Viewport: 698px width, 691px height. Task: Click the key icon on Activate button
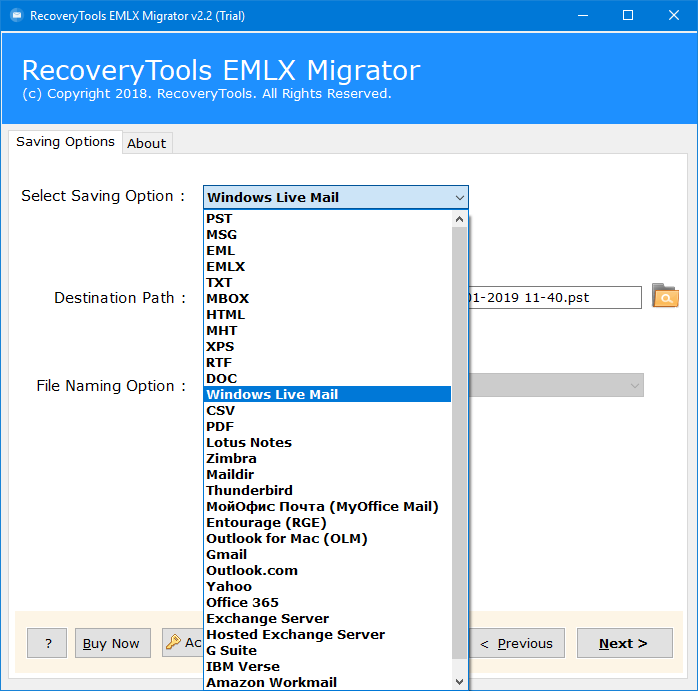[x=173, y=642]
